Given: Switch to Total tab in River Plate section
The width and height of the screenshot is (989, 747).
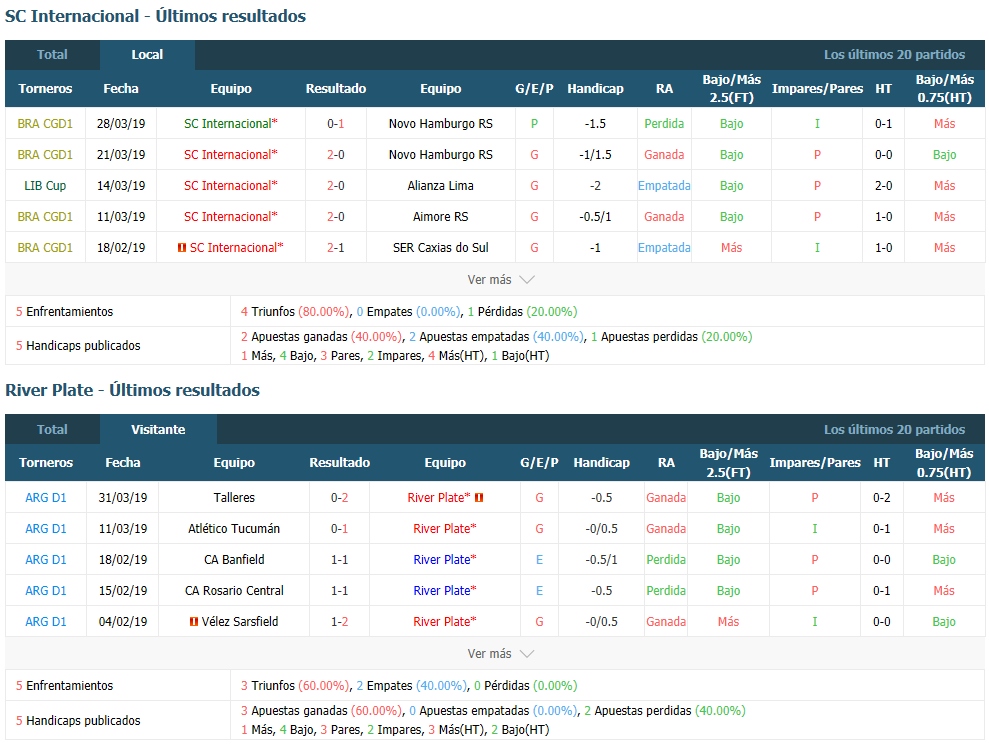Looking at the screenshot, I should [x=52, y=430].
